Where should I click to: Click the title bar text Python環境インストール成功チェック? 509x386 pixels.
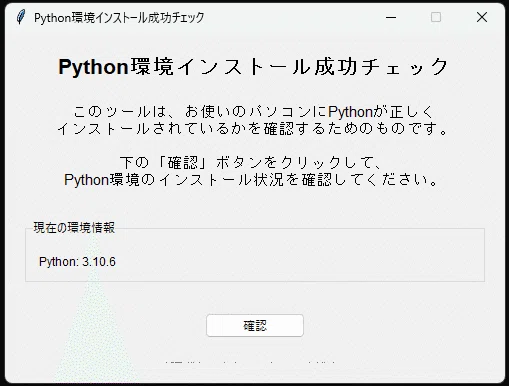pos(119,18)
